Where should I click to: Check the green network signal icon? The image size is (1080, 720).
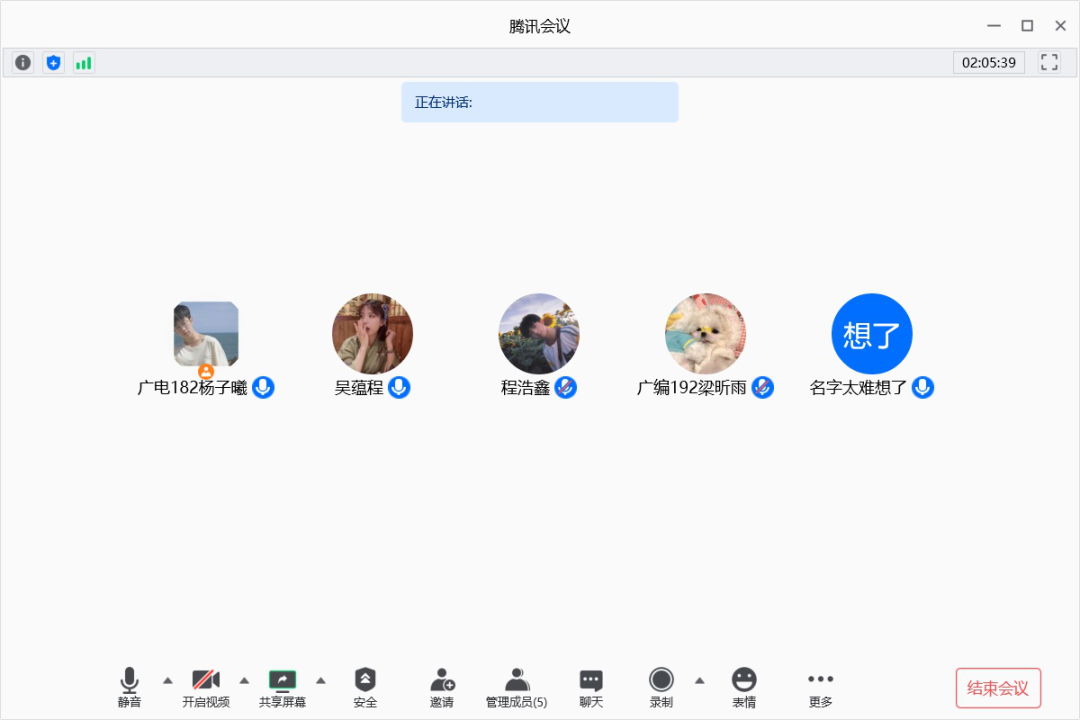83,63
